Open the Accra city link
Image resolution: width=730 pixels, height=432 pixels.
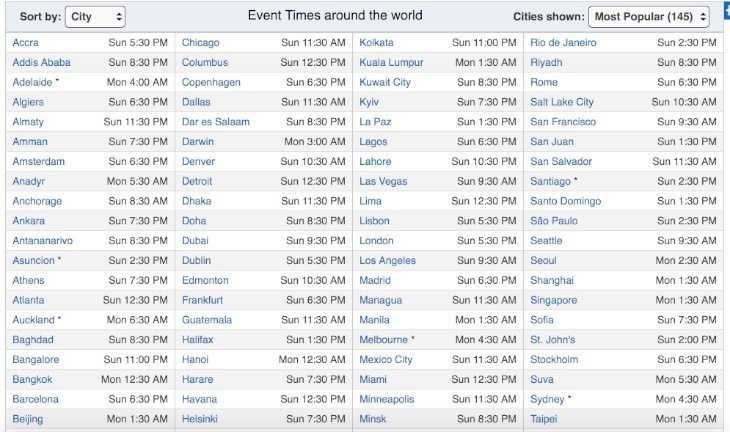pos(26,42)
